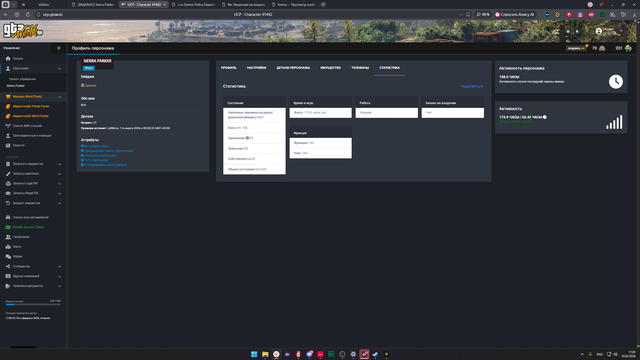Open Маркетплейс World Points coin icon

[8, 116]
